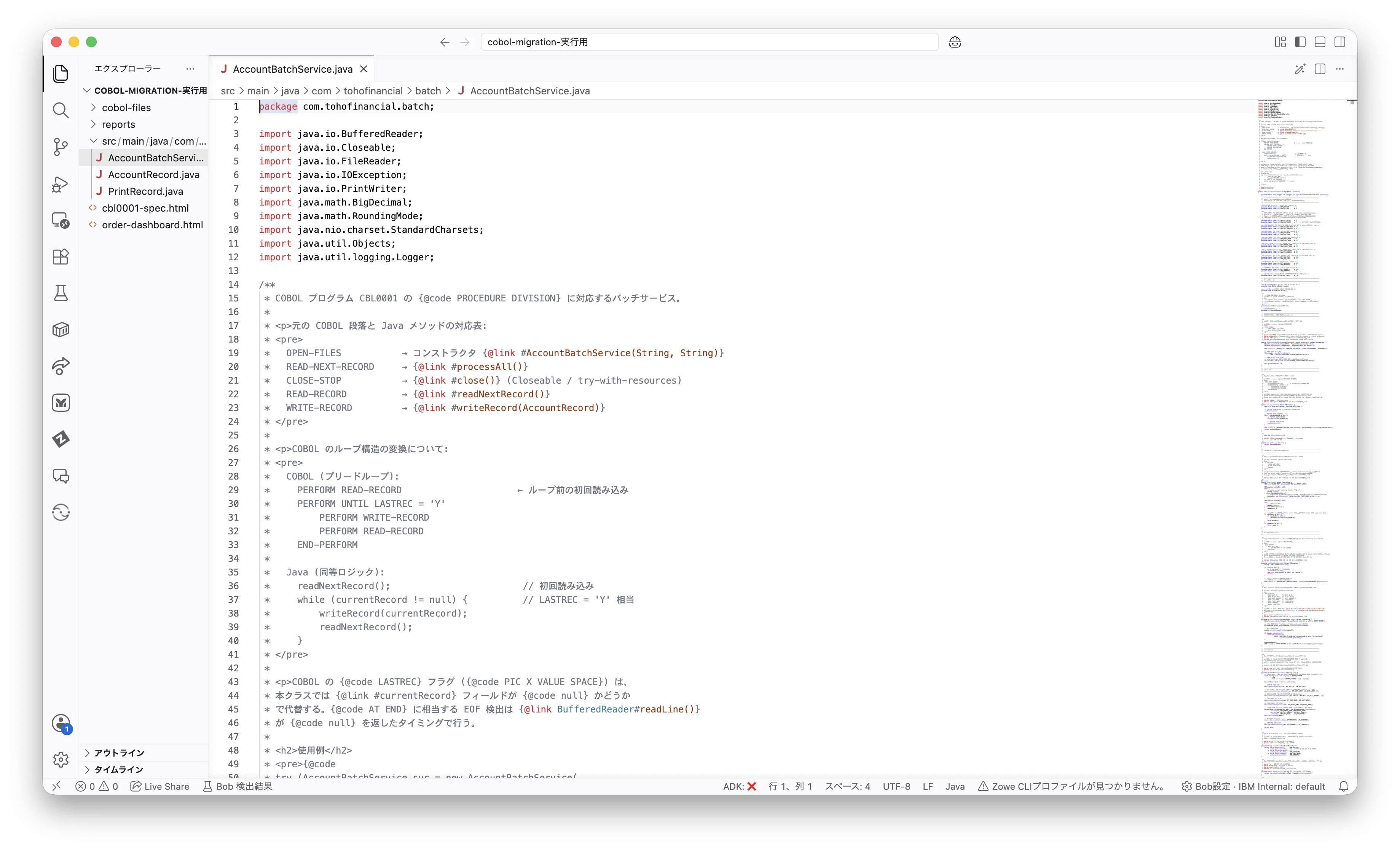The width and height of the screenshot is (1400, 851).
Task: Open the Manage gear icon
Action: pyautogui.click(x=61, y=760)
